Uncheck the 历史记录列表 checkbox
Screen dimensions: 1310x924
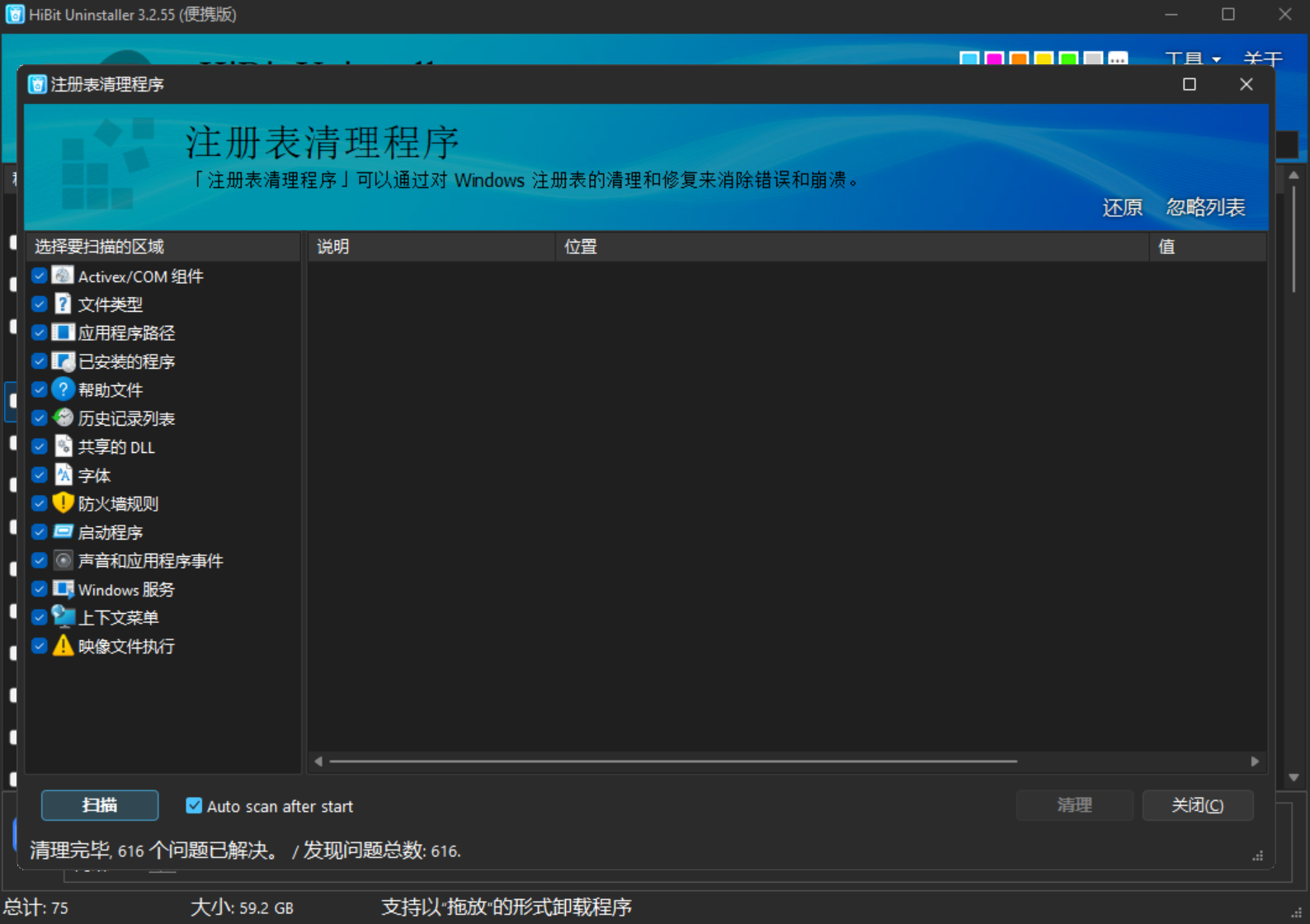[39, 418]
